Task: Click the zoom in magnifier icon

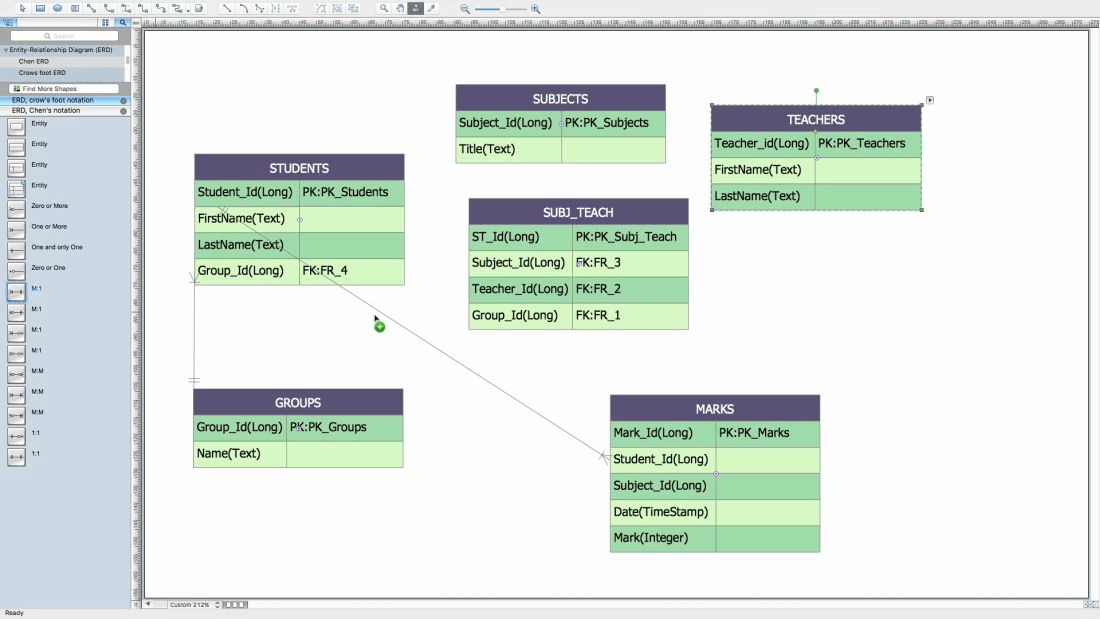Action: click(x=536, y=9)
